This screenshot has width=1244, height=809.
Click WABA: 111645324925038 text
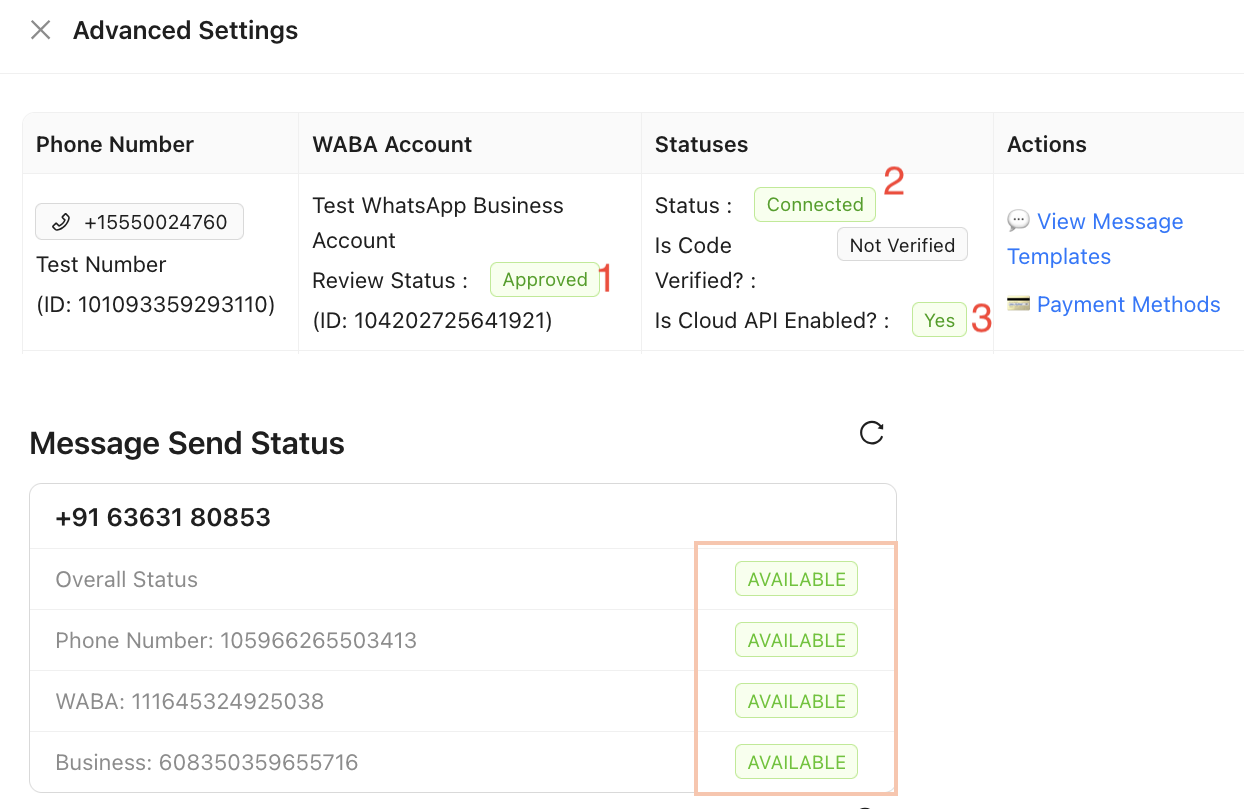click(190, 701)
